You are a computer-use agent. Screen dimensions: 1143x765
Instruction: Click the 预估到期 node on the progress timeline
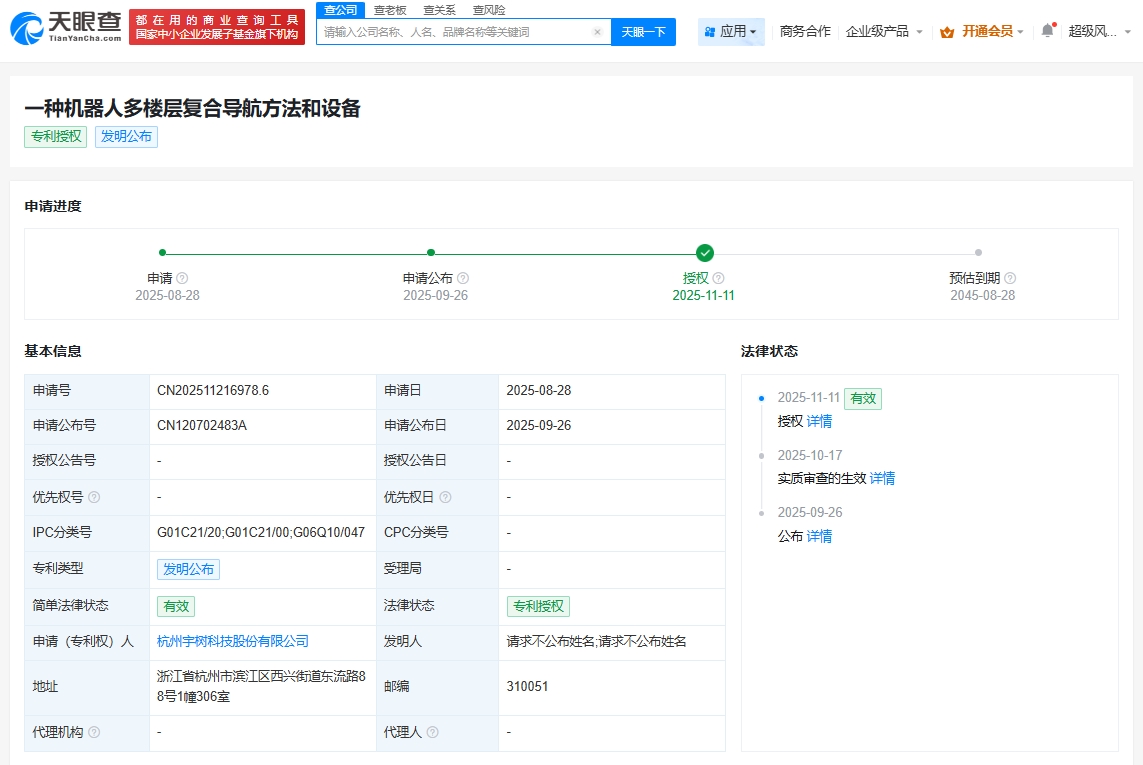(976, 252)
